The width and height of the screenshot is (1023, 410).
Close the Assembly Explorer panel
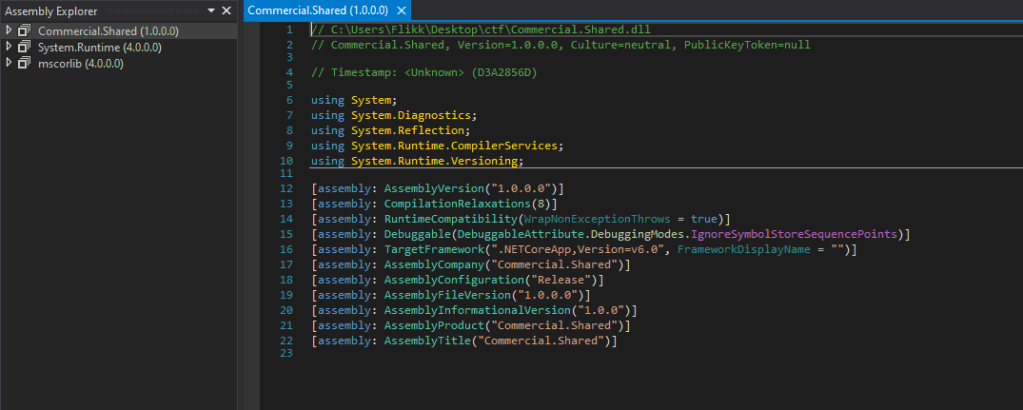(228, 11)
